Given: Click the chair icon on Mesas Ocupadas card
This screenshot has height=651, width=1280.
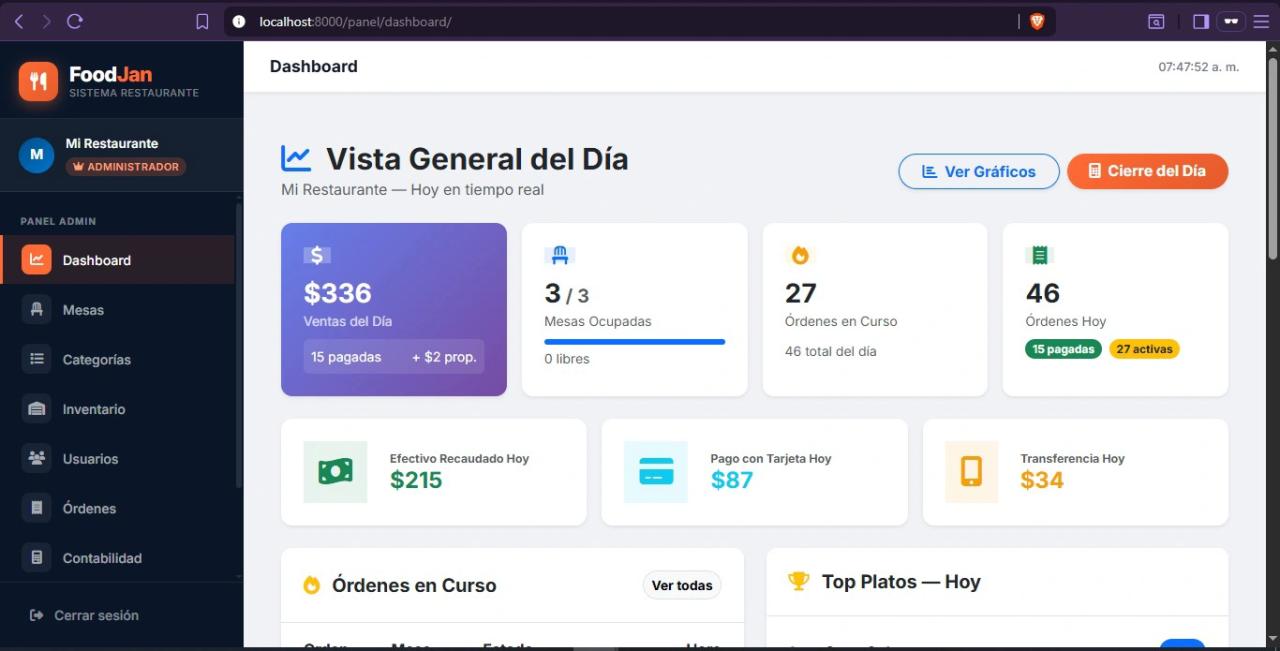Looking at the screenshot, I should pos(560,255).
